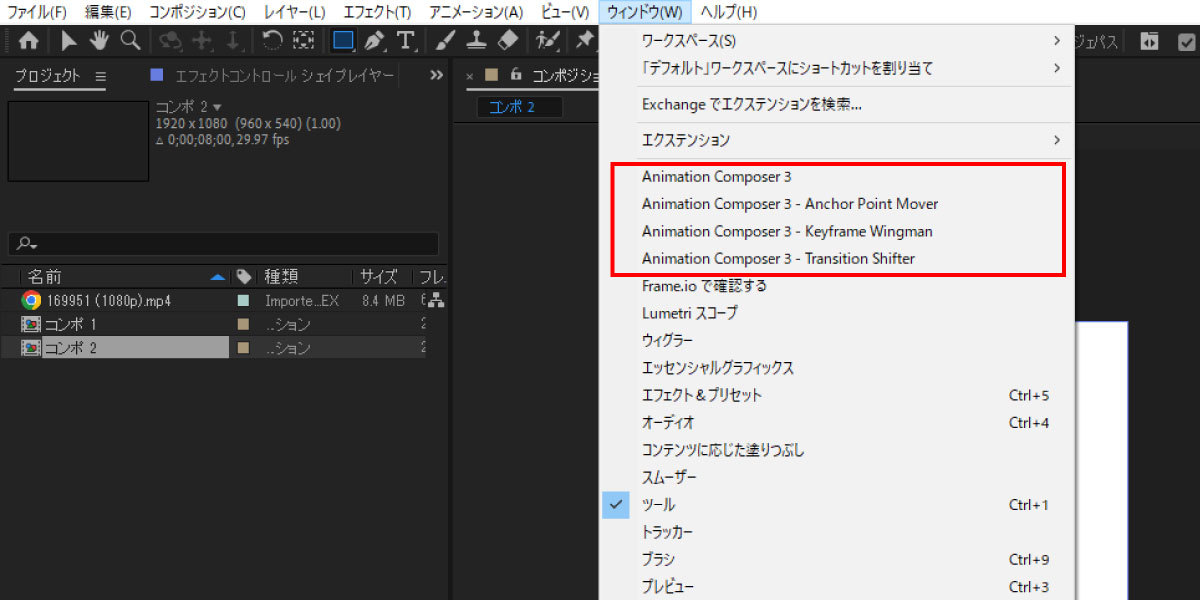Open the 編集(E) menu
This screenshot has height=600, width=1200.
(x=108, y=12)
